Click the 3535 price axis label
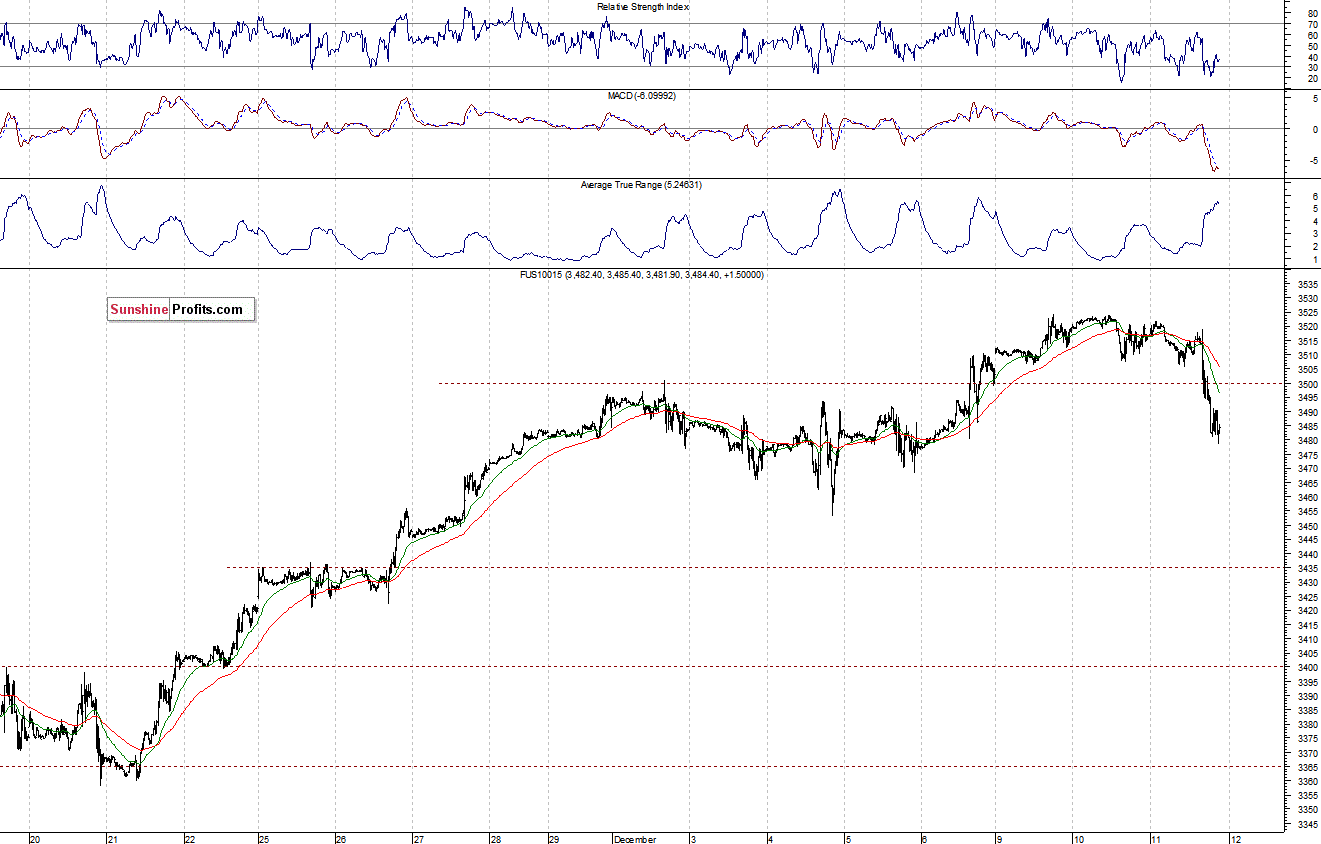This screenshot has width=1321, height=844. (1306, 285)
